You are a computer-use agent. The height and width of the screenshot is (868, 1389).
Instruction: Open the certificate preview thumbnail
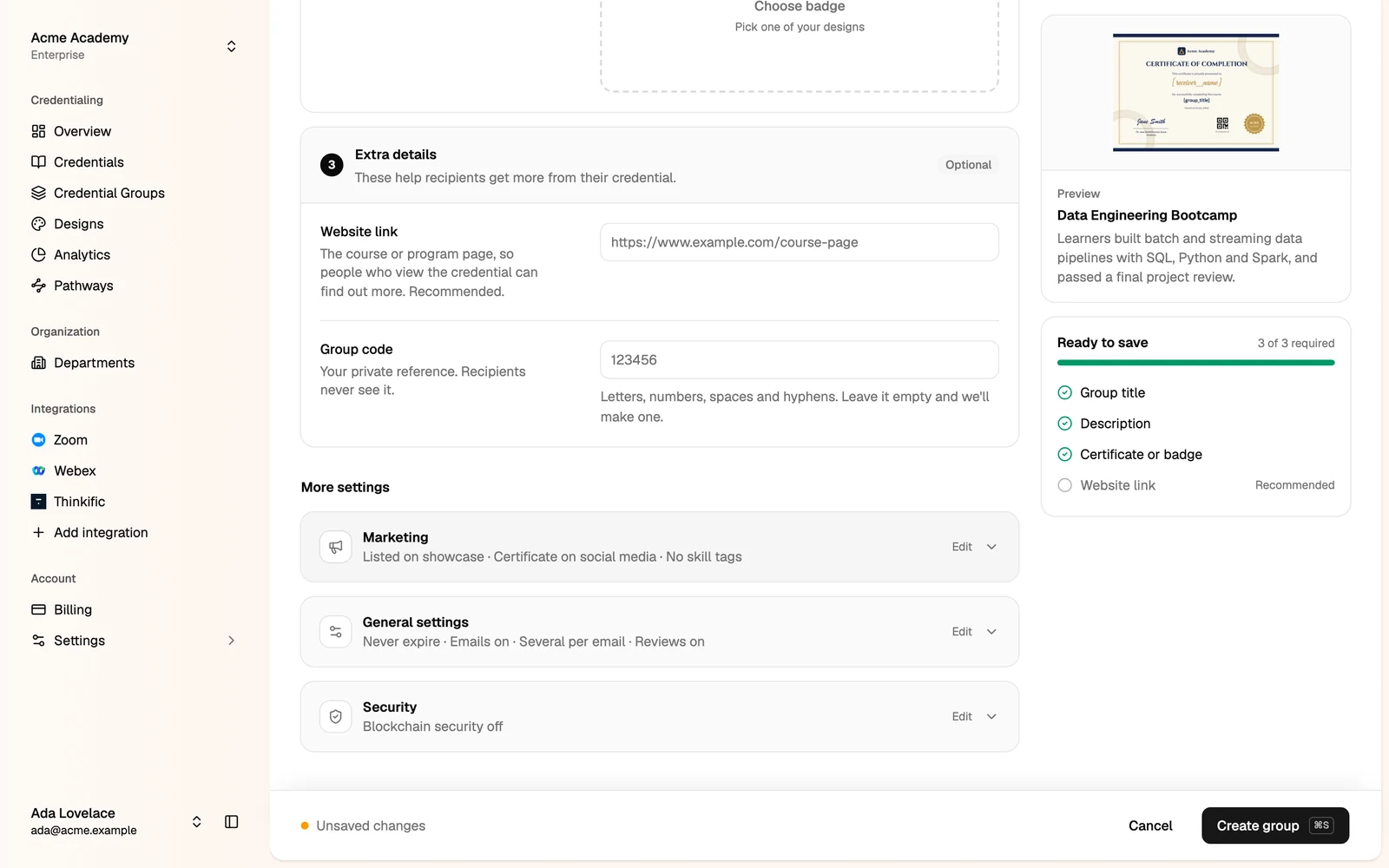(x=1196, y=93)
